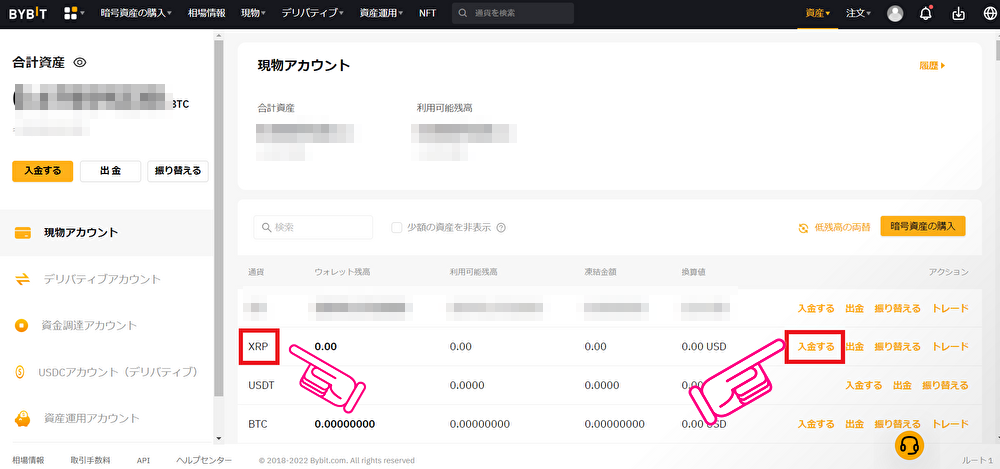
Task: Select USDCアカウント（デリバティブ） in sidebar
Action: tap(107, 372)
